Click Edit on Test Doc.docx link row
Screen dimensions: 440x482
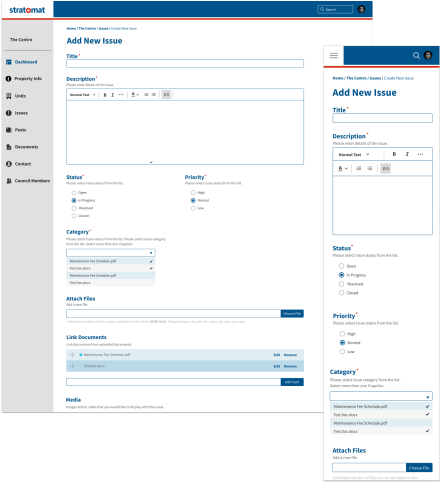pos(277,366)
